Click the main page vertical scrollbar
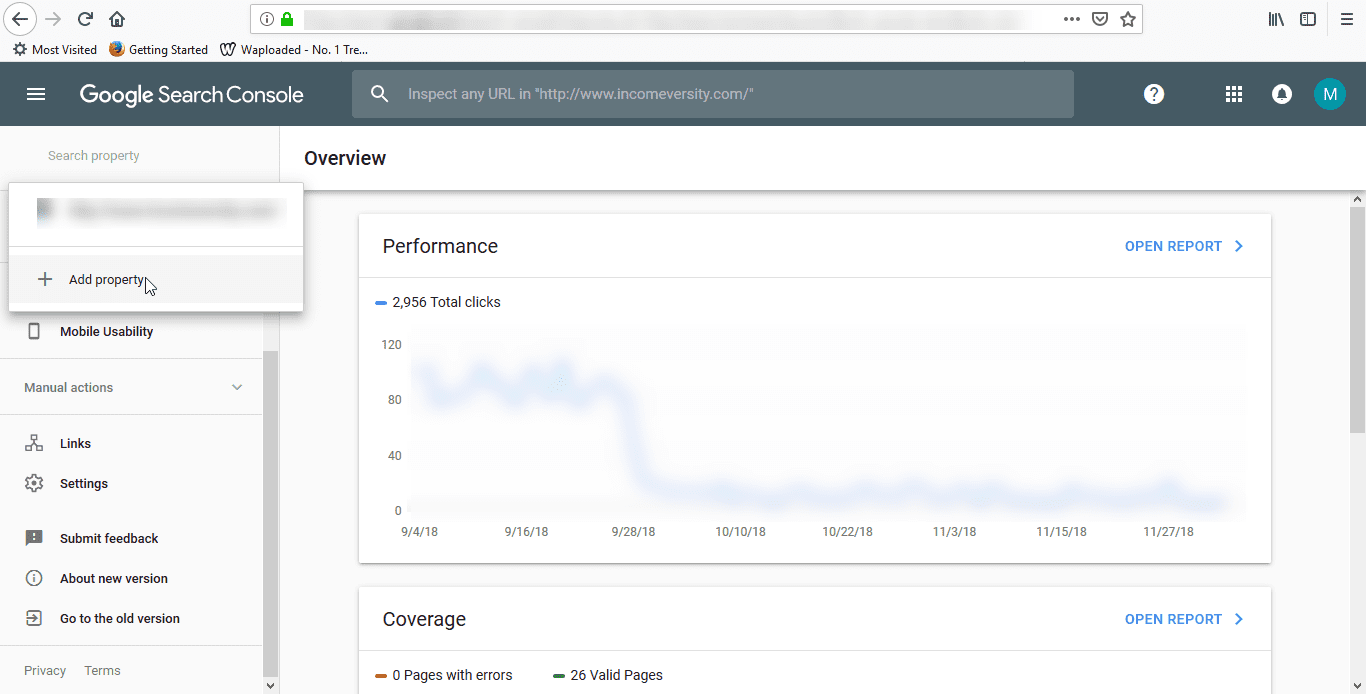 tap(1357, 320)
